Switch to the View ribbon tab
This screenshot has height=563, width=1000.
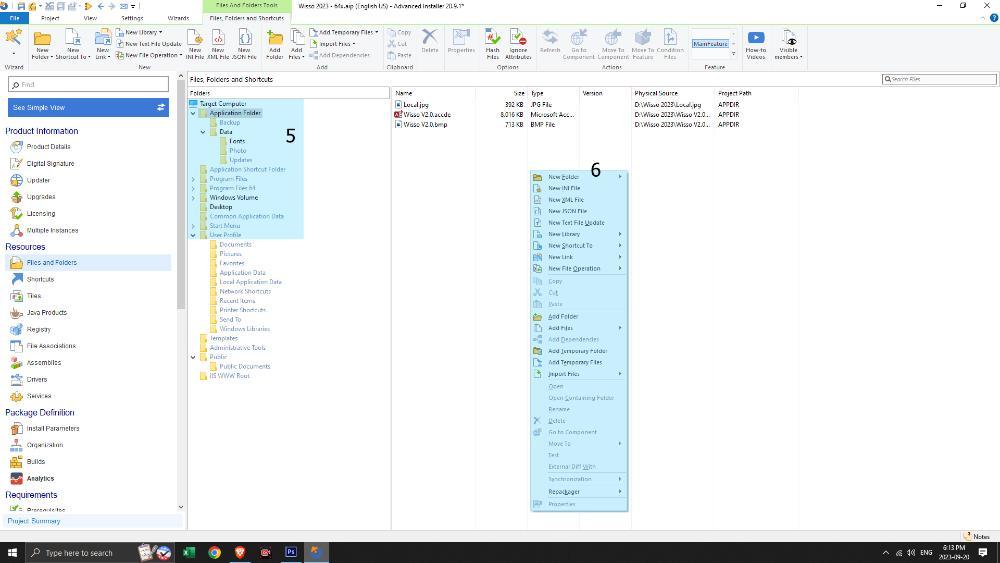pyautogui.click(x=90, y=18)
